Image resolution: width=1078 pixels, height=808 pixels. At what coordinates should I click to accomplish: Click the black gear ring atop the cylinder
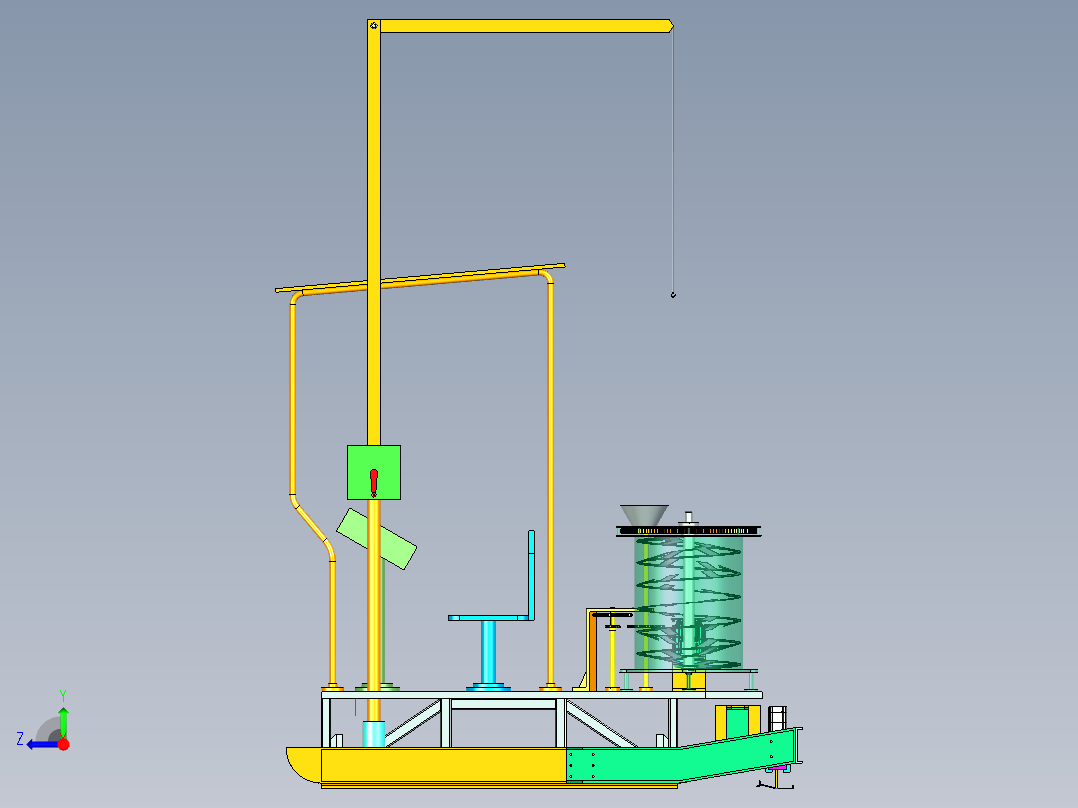pos(688,531)
